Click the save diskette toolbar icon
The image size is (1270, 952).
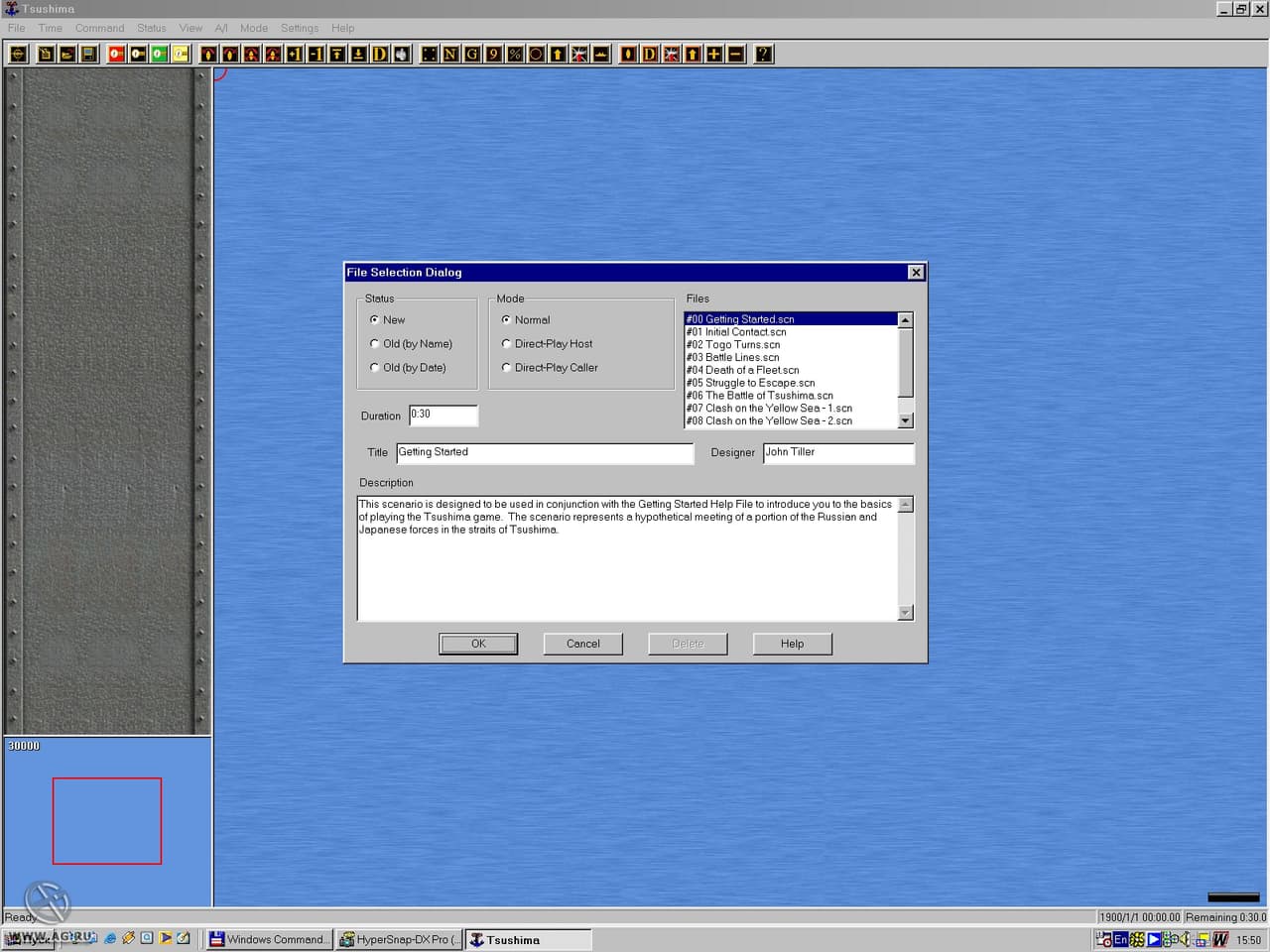(x=88, y=54)
